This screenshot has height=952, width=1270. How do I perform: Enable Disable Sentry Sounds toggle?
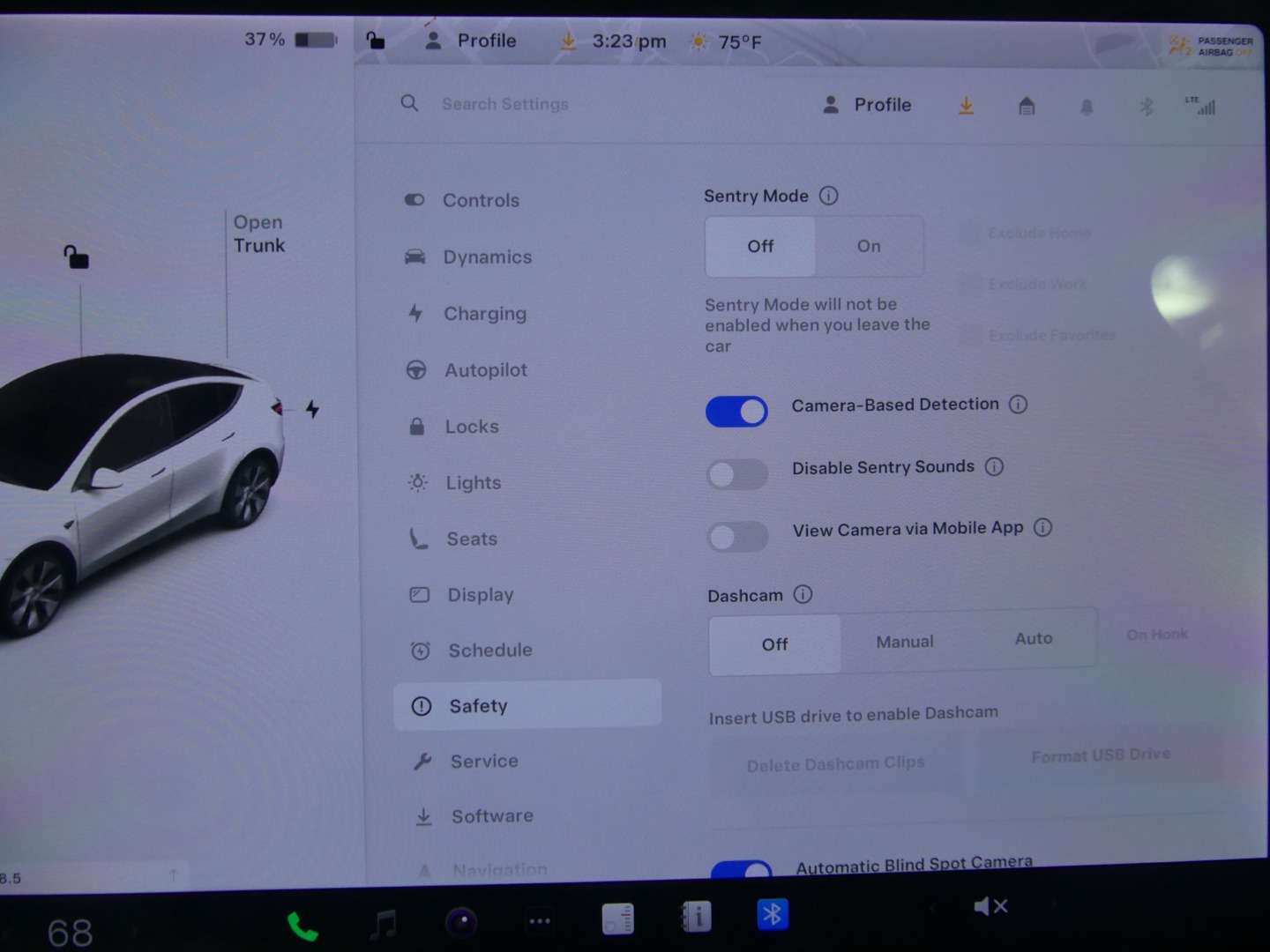[x=737, y=474]
